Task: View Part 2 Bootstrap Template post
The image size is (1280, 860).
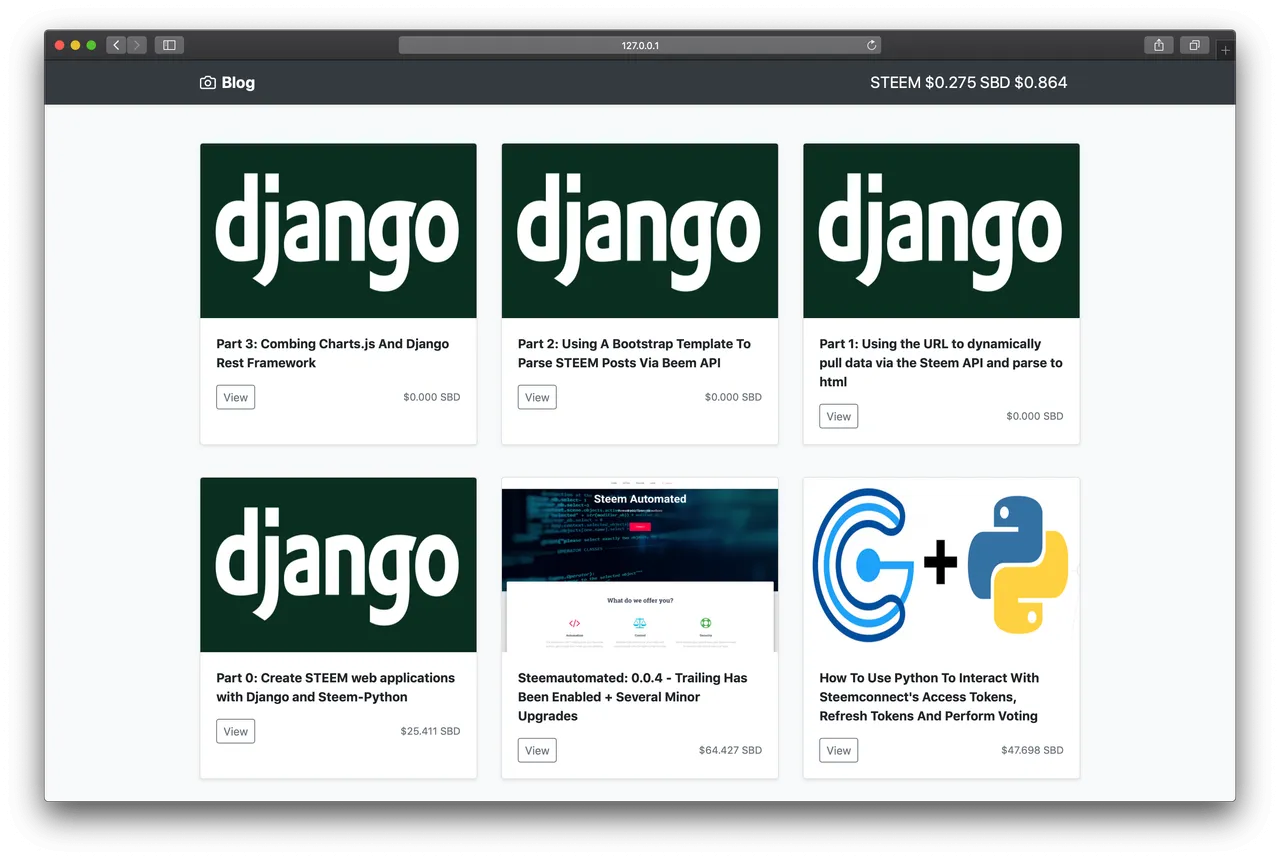Action: tap(537, 397)
